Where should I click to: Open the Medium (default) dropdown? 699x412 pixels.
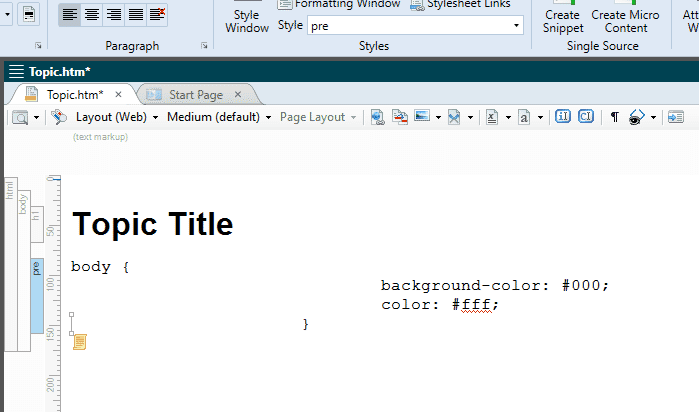tap(219, 117)
